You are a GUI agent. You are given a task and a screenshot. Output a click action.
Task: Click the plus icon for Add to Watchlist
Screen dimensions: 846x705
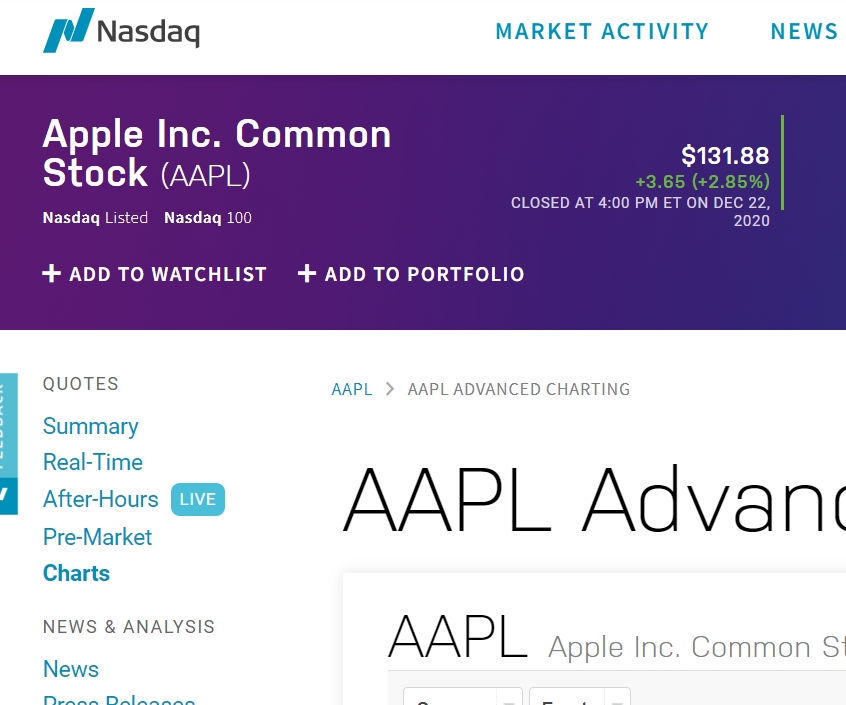(x=51, y=273)
